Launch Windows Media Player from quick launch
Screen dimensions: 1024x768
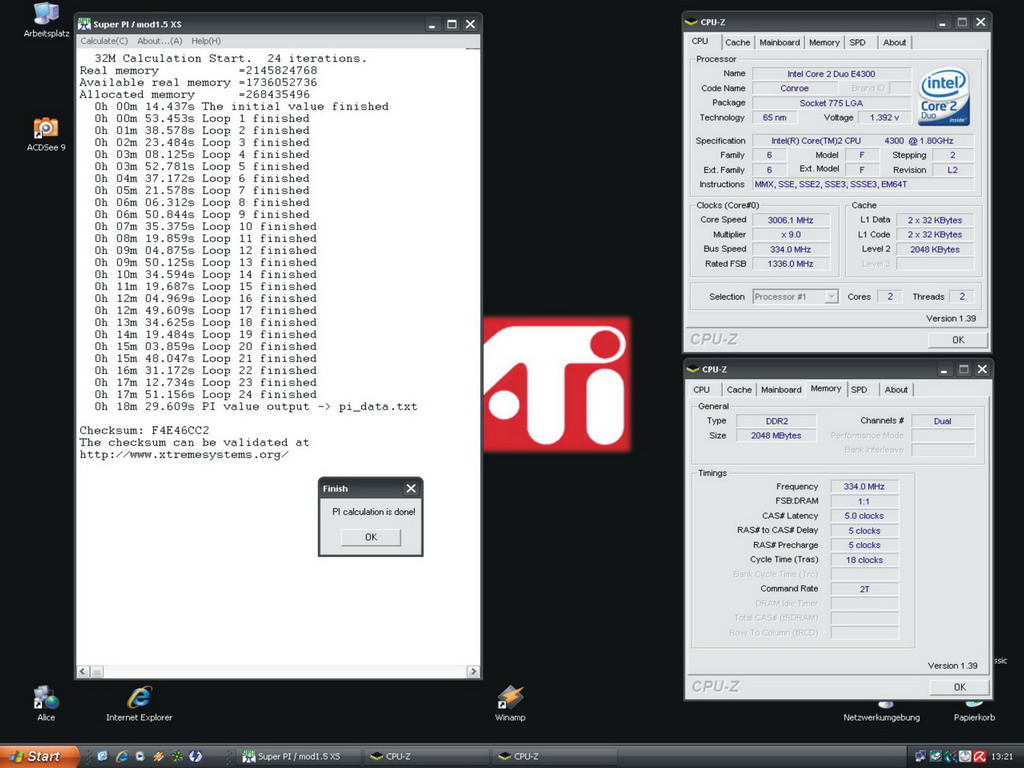140,756
